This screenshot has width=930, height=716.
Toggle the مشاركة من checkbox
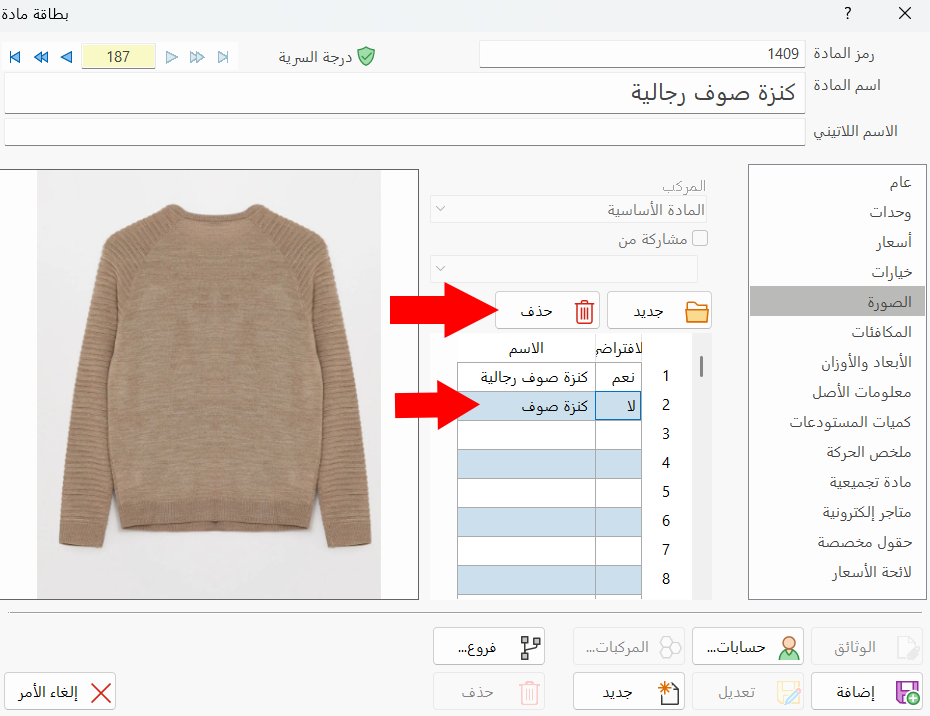click(x=700, y=238)
